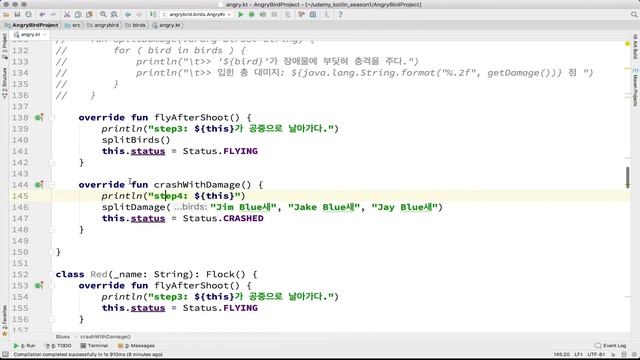This screenshot has height=360, width=640.
Task: Open the Project tool window sidebar tab
Action: coord(4,47)
